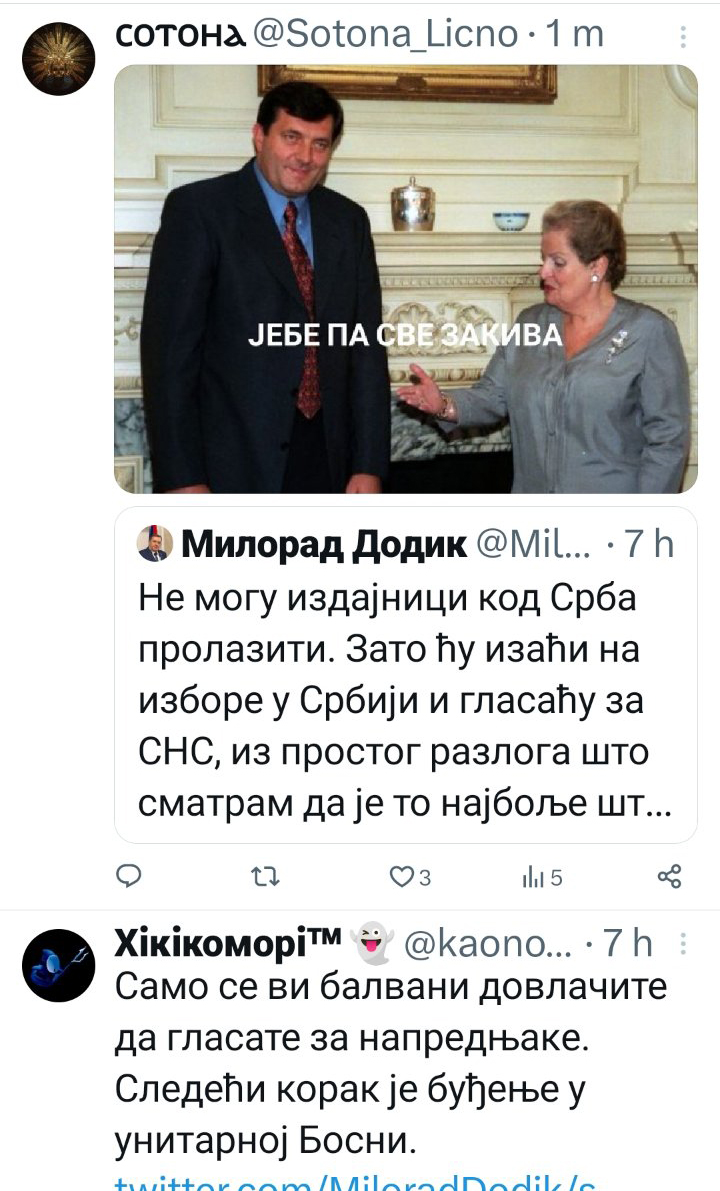Open the @kaono... handle
This screenshot has width=720, height=1191.
click(x=488, y=944)
